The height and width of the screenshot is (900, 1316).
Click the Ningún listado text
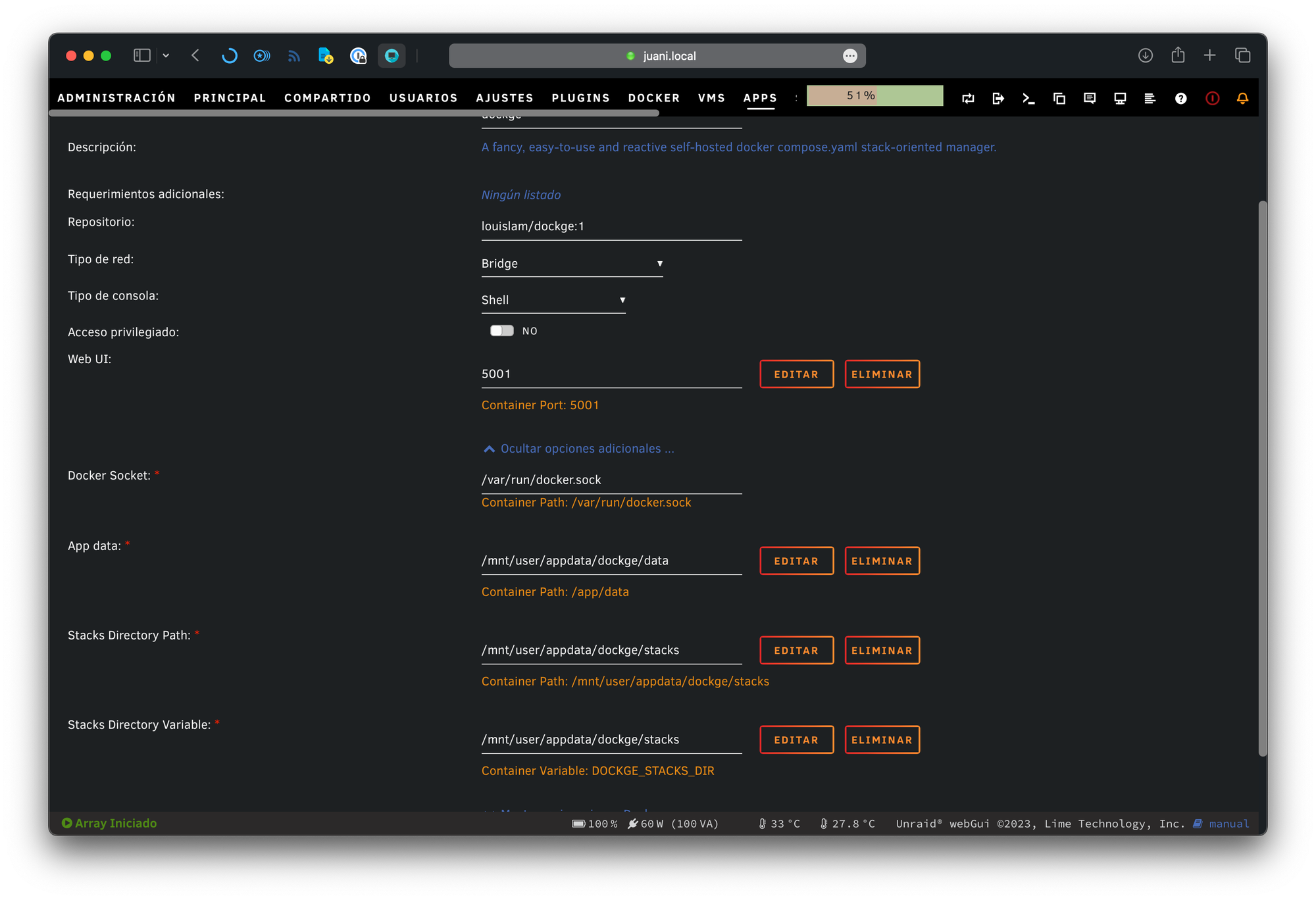[x=520, y=195]
